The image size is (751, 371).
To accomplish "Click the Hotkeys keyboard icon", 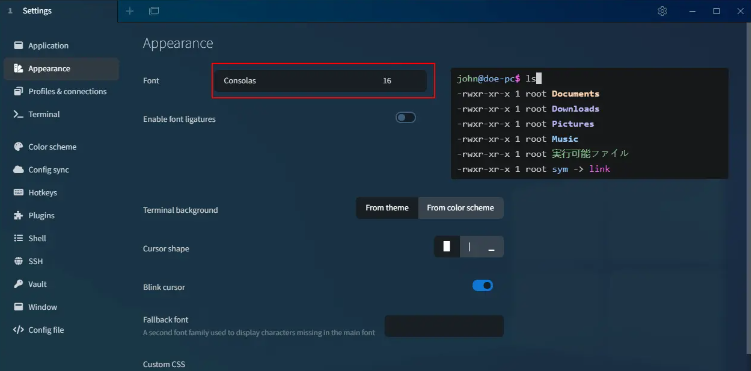I will (x=19, y=192).
